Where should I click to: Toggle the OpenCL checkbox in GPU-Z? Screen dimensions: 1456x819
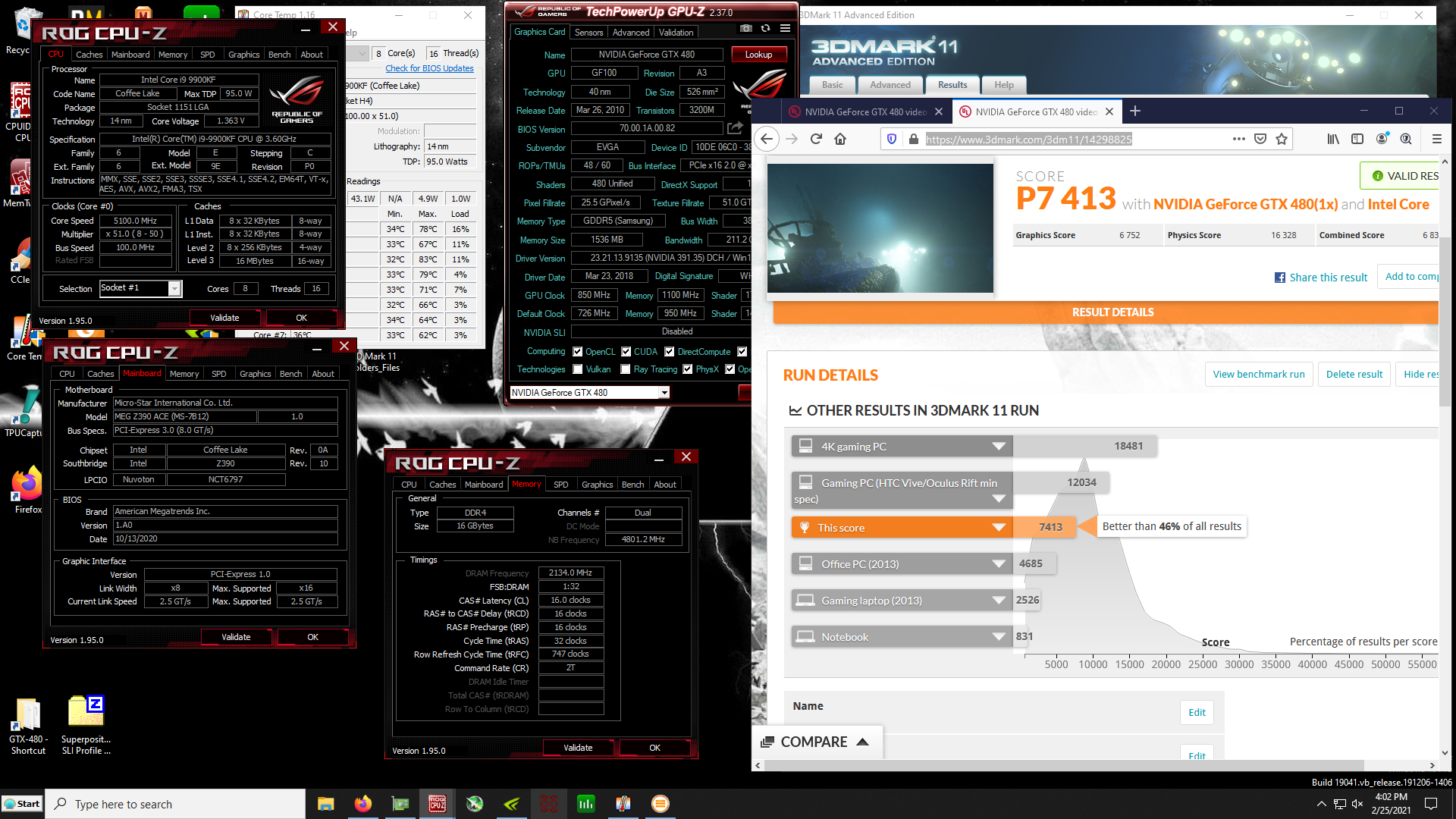578,352
